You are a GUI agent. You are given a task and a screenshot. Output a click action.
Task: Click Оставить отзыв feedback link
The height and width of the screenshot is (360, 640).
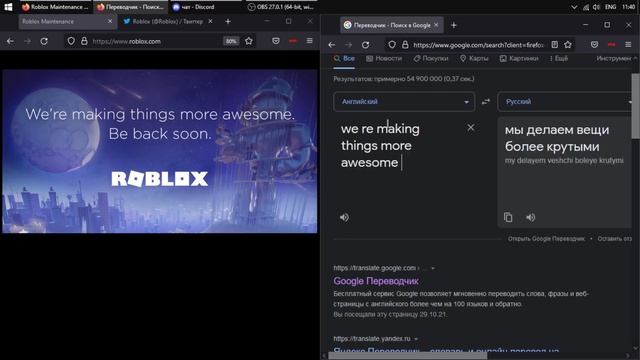615,239
